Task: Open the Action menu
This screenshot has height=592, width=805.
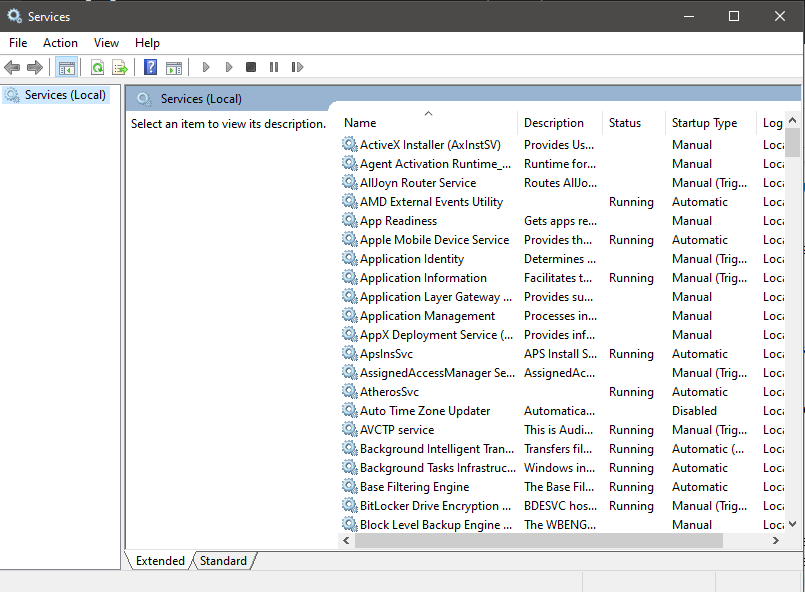Action: point(61,43)
